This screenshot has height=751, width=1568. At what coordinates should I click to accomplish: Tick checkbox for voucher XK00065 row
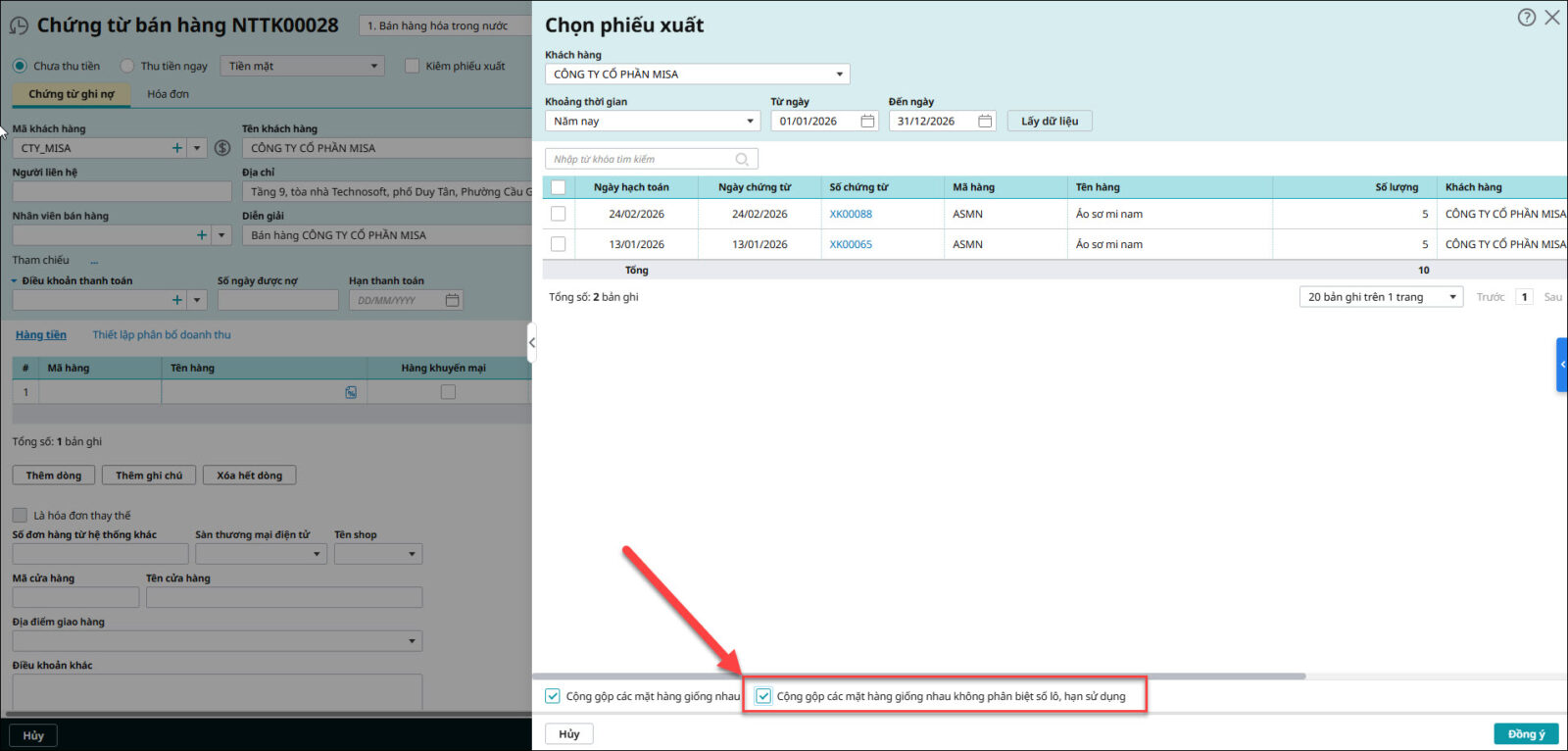point(559,244)
